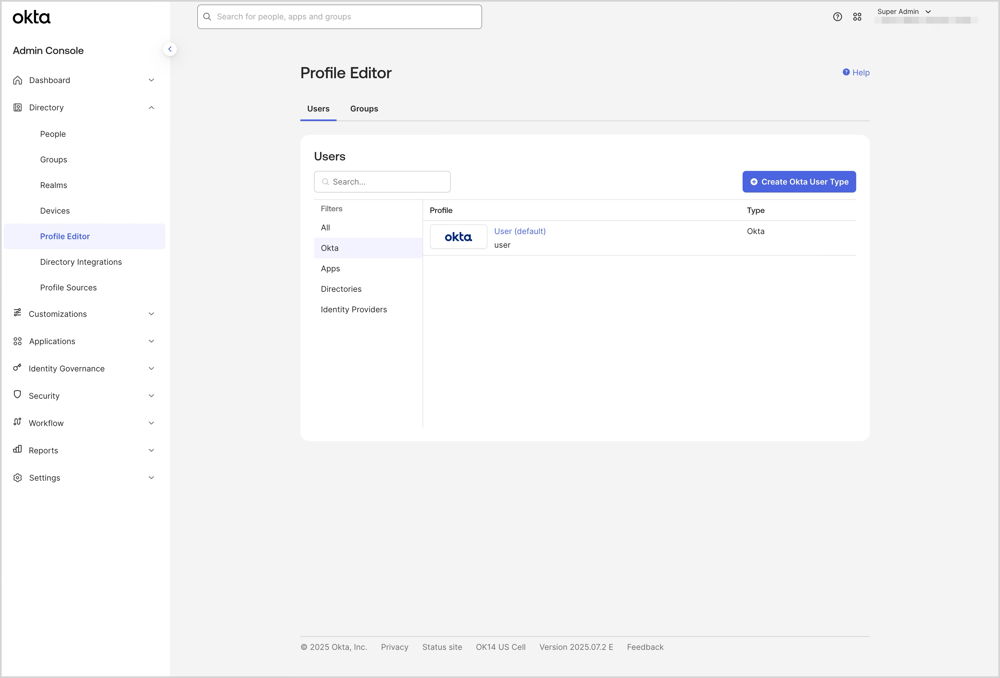
Task: Click Create Okta User Type button
Action: coord(799,182)
